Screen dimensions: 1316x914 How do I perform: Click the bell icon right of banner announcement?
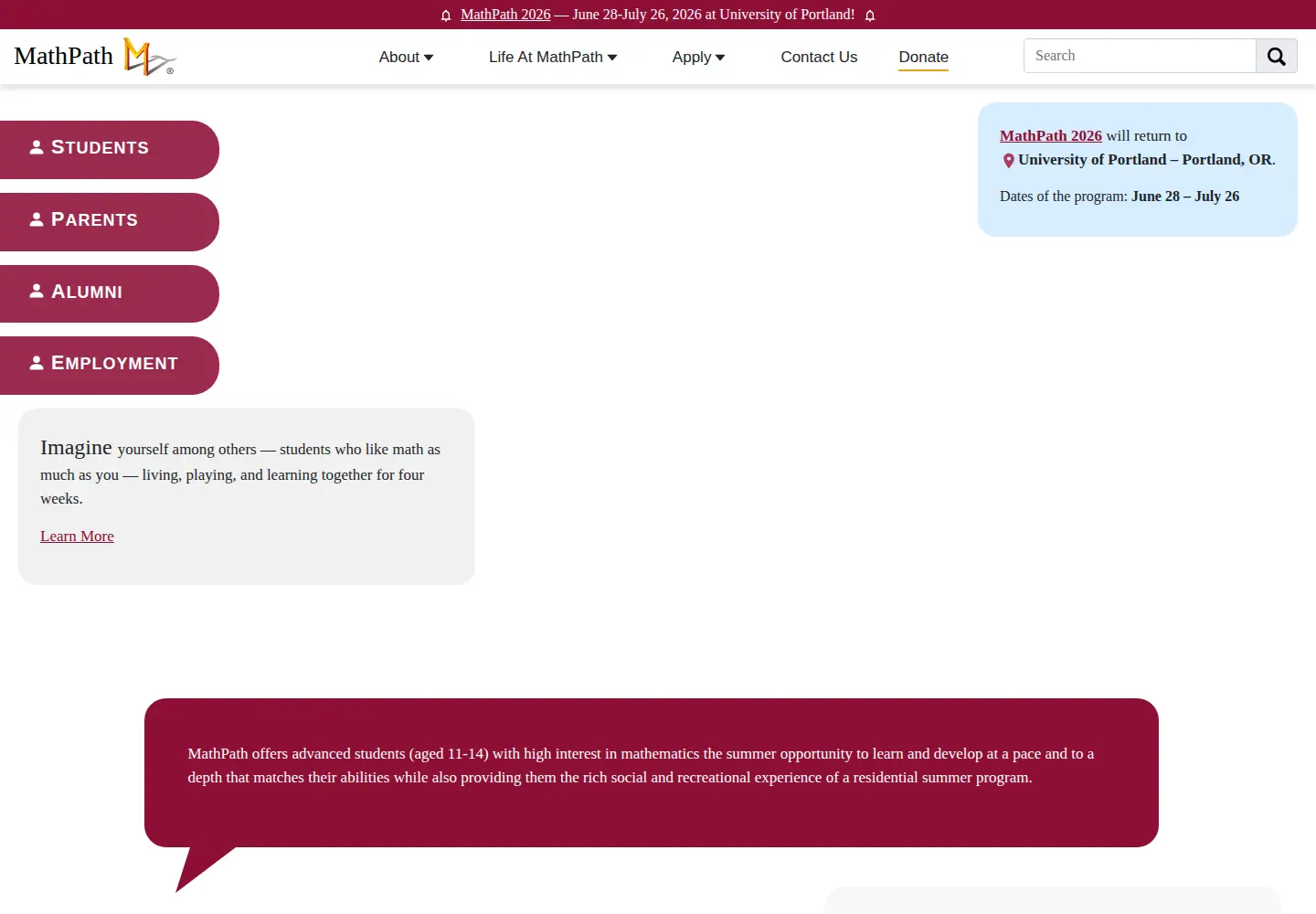tap(870, 16)
